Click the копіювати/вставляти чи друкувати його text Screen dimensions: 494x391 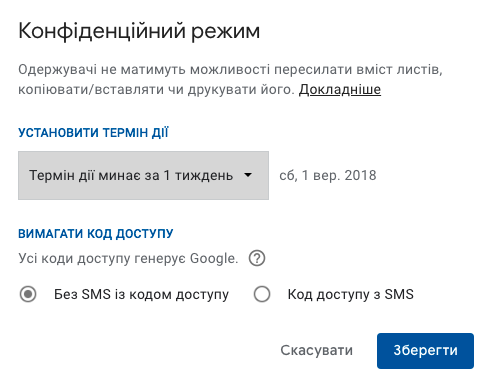[x=156, y=90]
